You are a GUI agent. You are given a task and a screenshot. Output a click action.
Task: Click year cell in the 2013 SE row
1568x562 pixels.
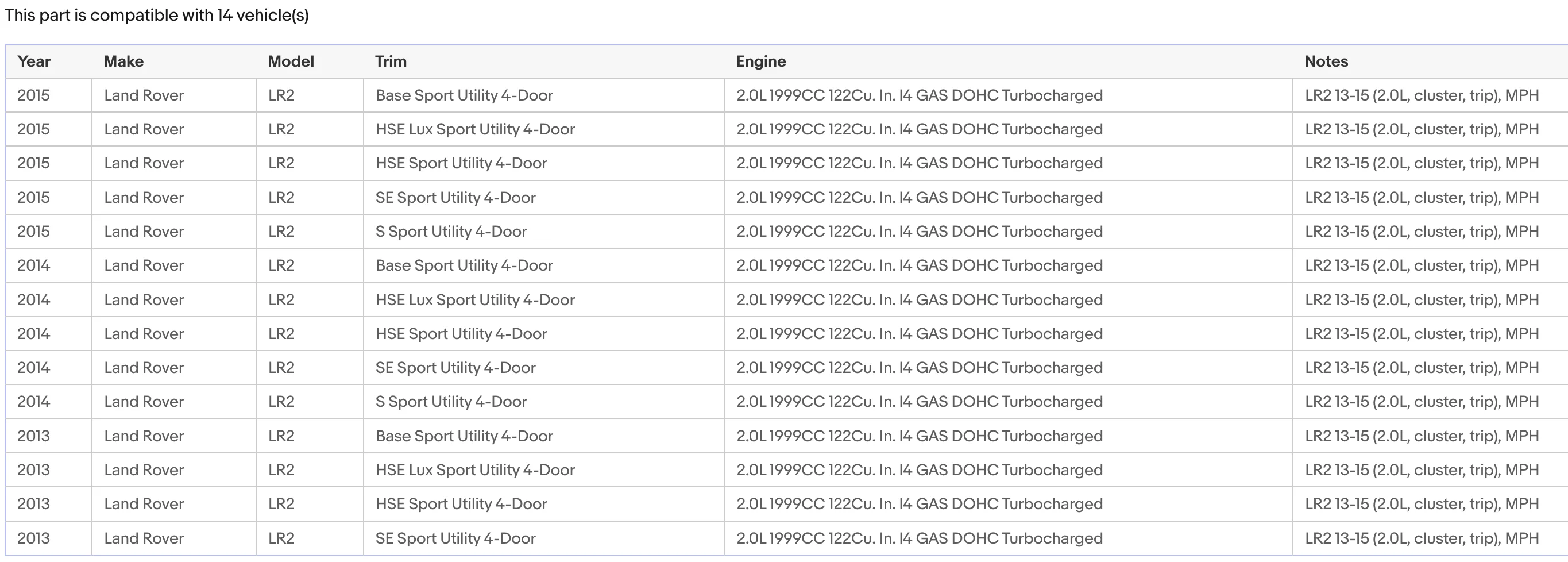tap(49, 538)
